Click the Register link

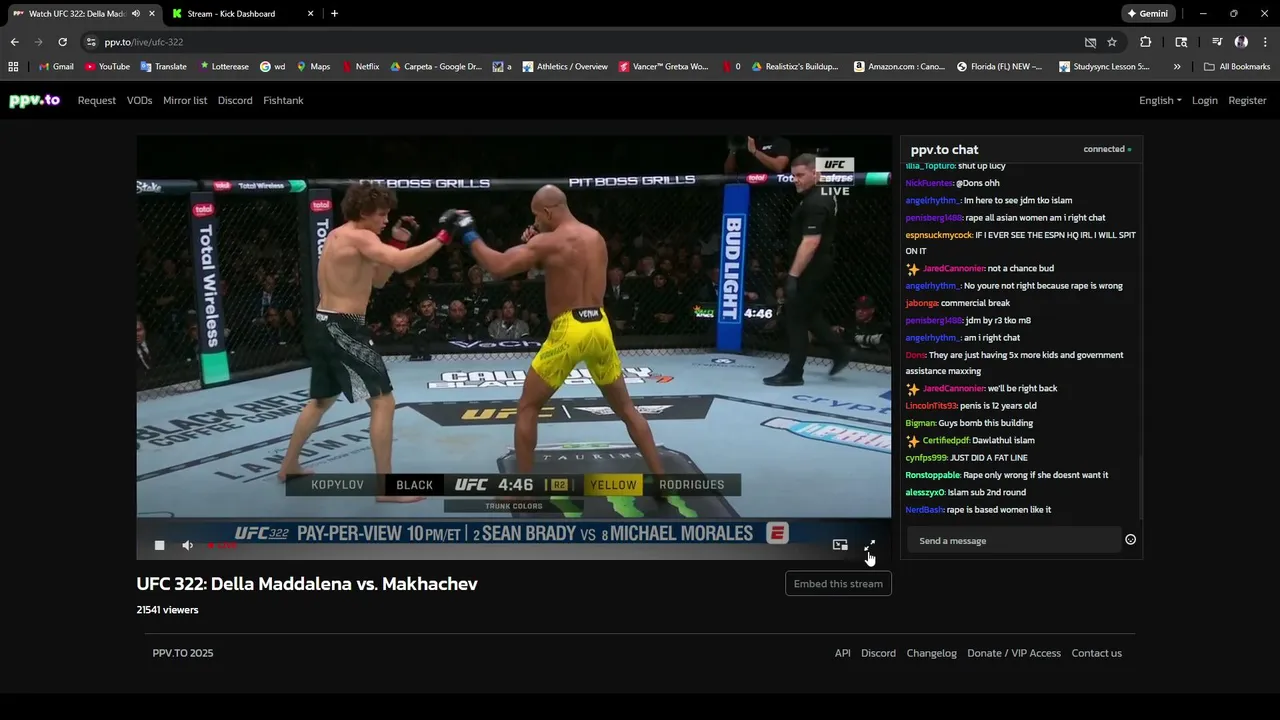pos(1247,100)
